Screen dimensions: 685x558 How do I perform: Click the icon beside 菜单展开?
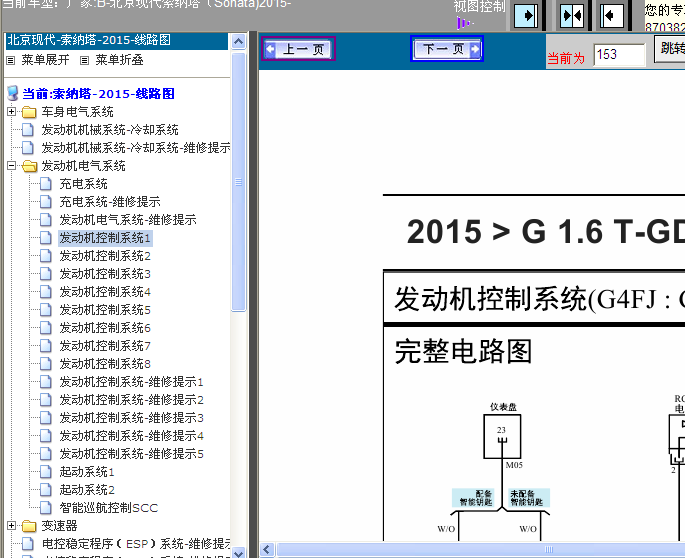coord(10,60)
